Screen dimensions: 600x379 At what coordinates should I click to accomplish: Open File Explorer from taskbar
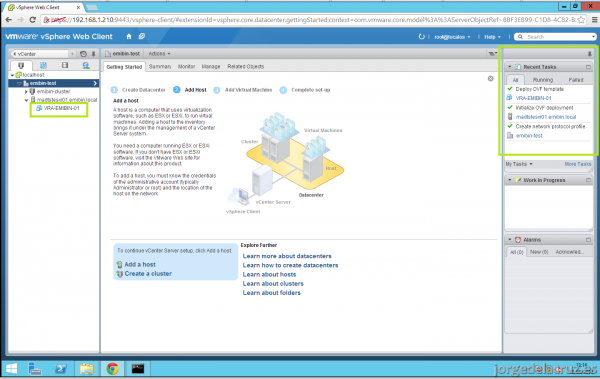coord(86,369)
